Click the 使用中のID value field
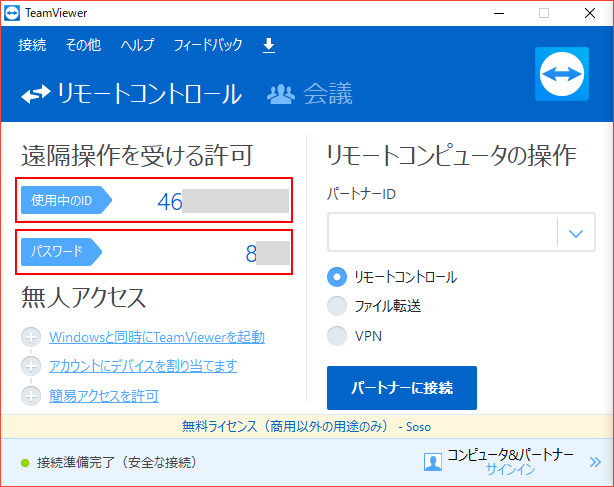This screenshot has width=614, height=487. [223, 201]
